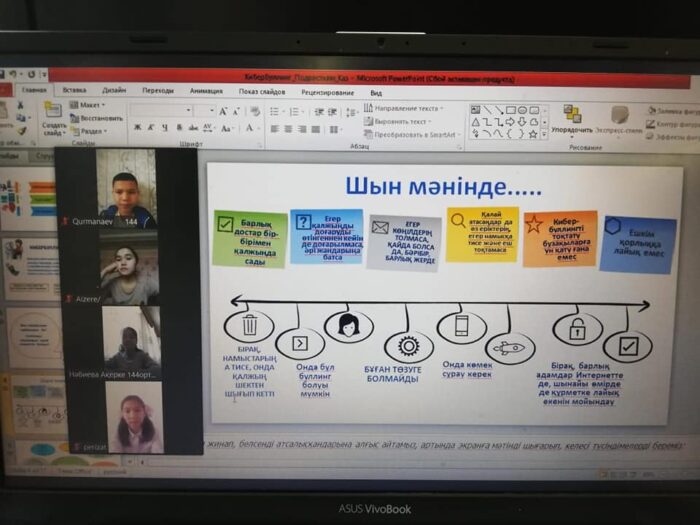Screen dimensions: 700x525
Task: Select the rectangle shape in shapes gallery
Action: (511, 109)
